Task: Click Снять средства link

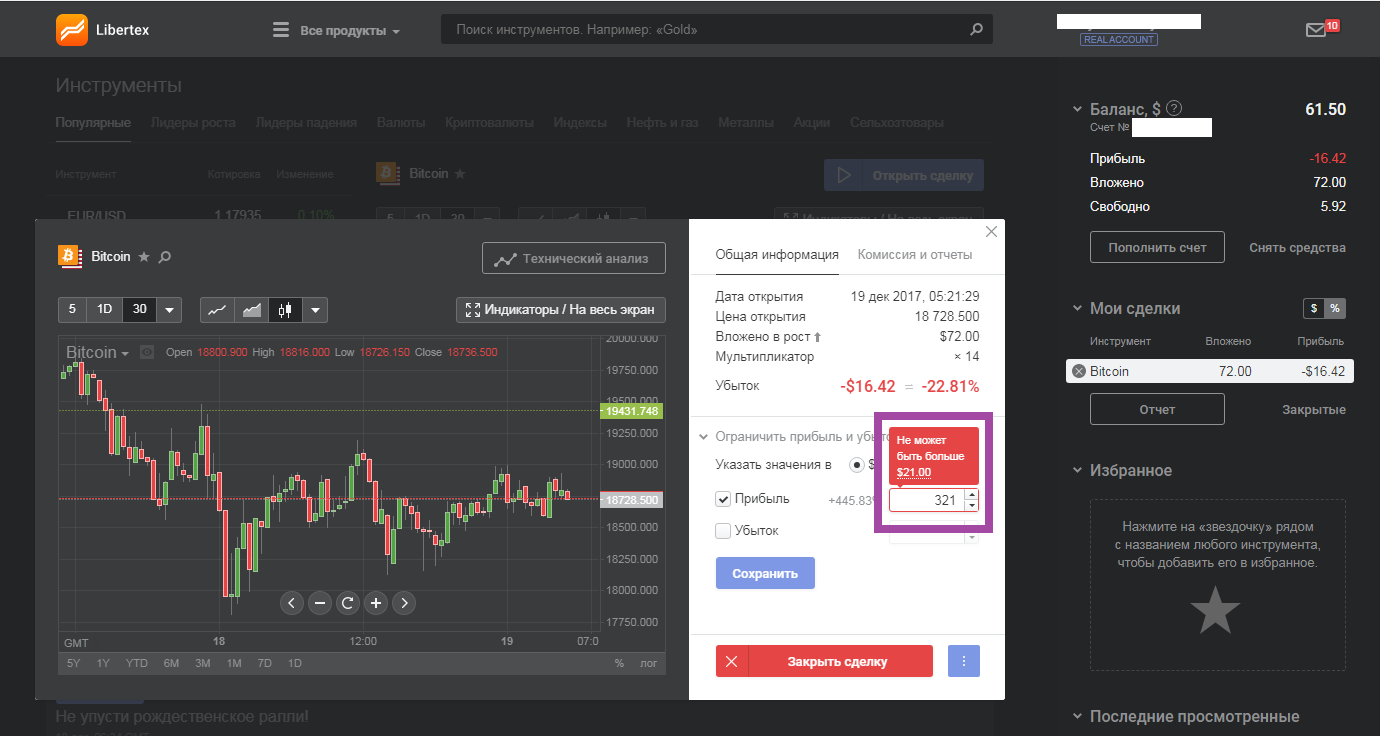Action: pos(1297,247)
